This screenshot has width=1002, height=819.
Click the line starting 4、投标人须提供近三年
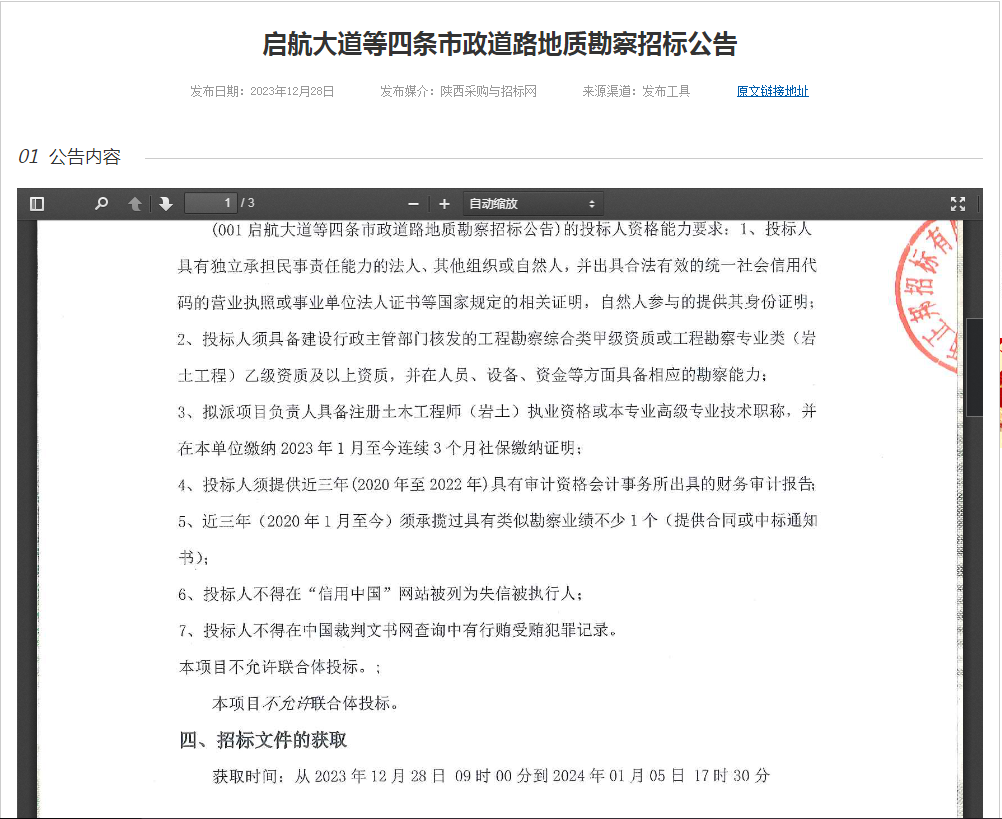pyautogui.click(x=497, y=484)
